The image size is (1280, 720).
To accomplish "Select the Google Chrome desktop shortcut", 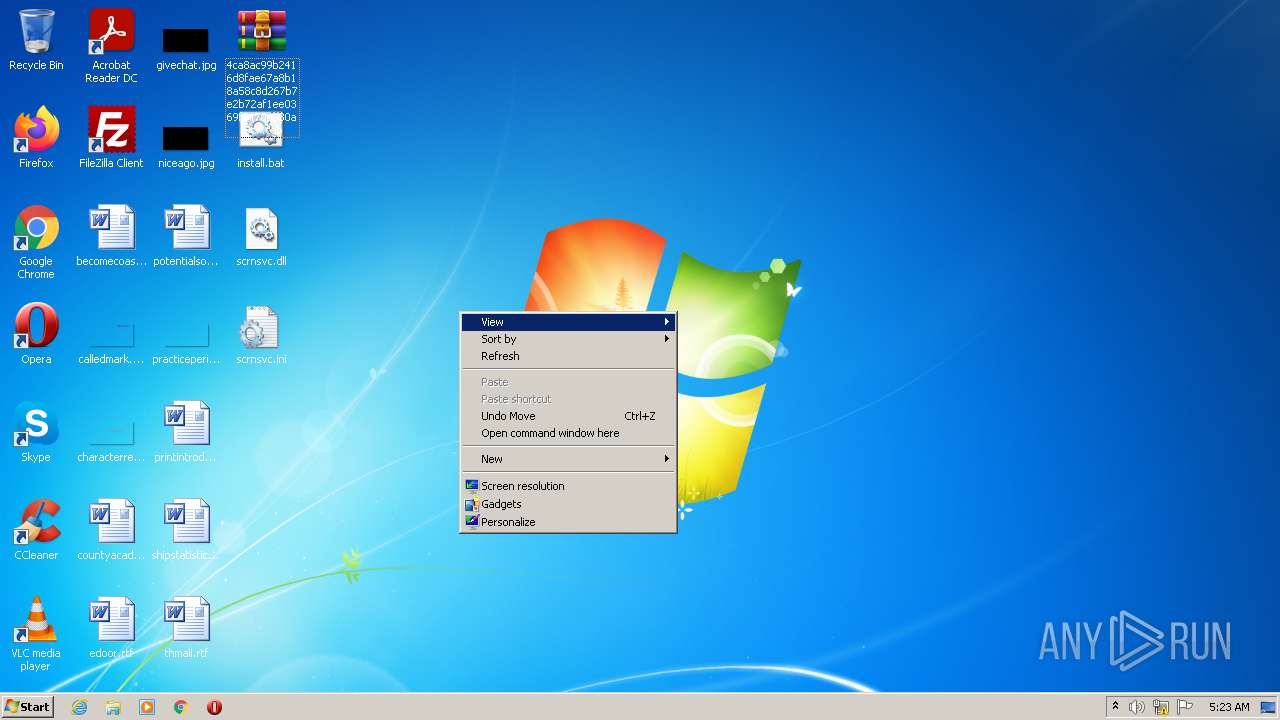I will (36, 242).
